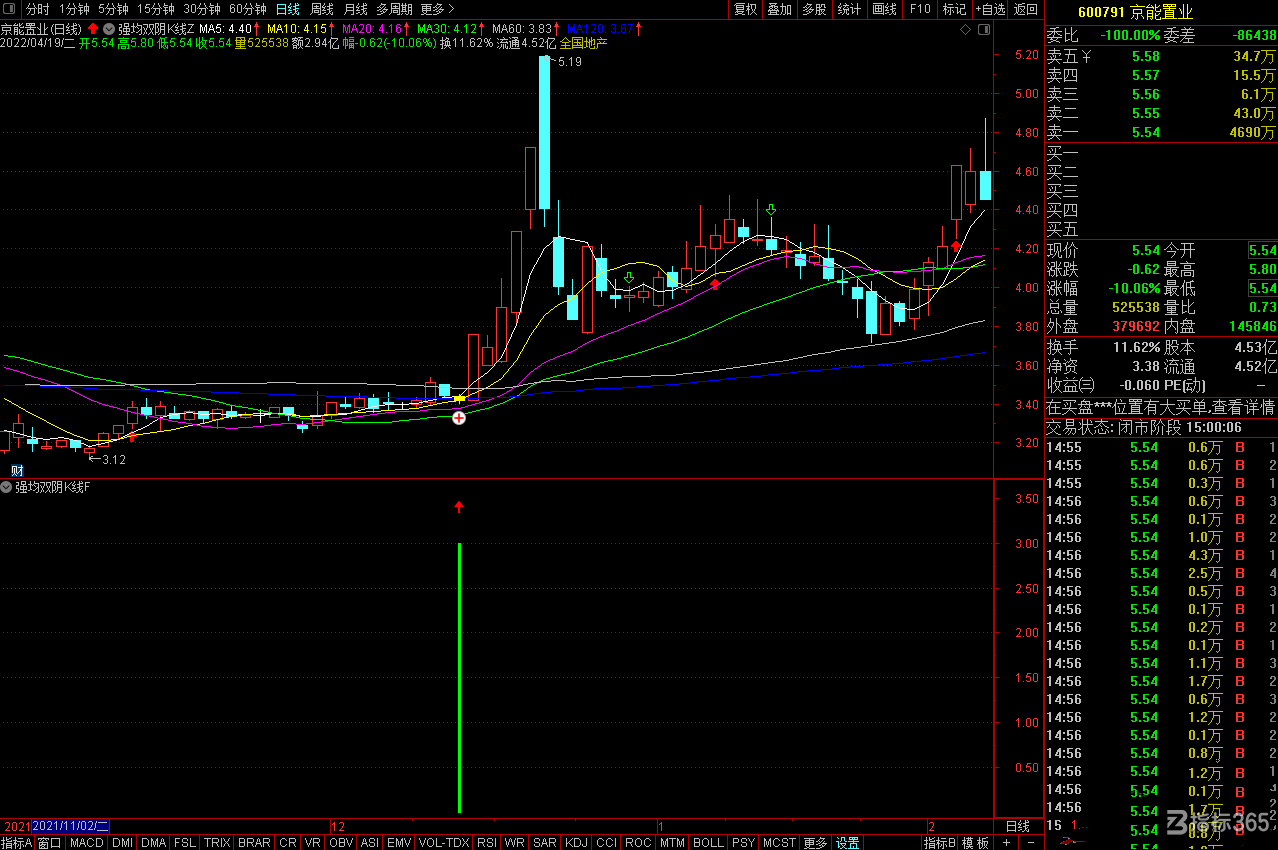Viewport: 1278px width, 850px height.
Task: Select the RSI indicator
Action: coord(487,842)
